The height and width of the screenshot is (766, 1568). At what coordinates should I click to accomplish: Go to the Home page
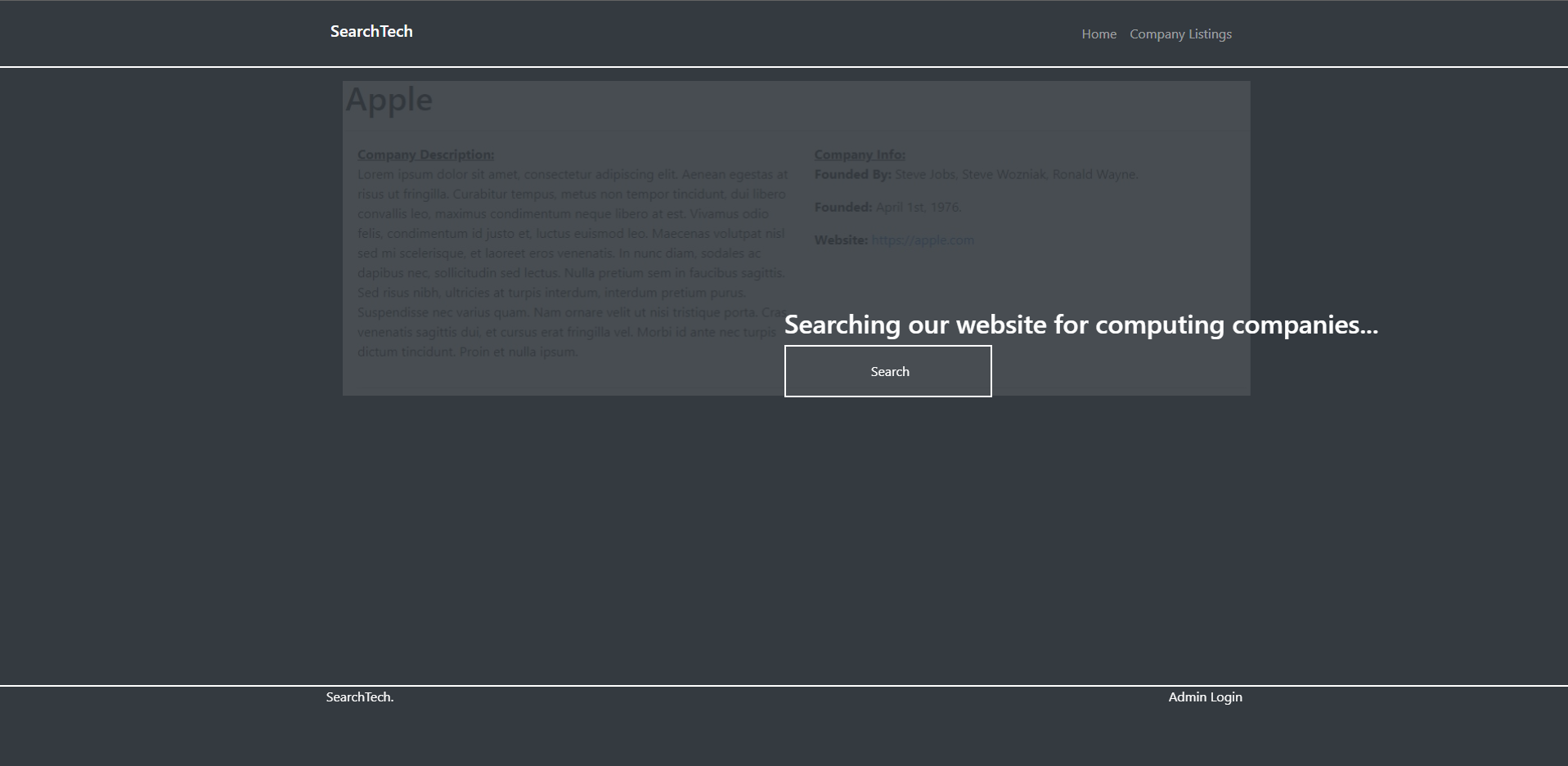pos(1098,34)
